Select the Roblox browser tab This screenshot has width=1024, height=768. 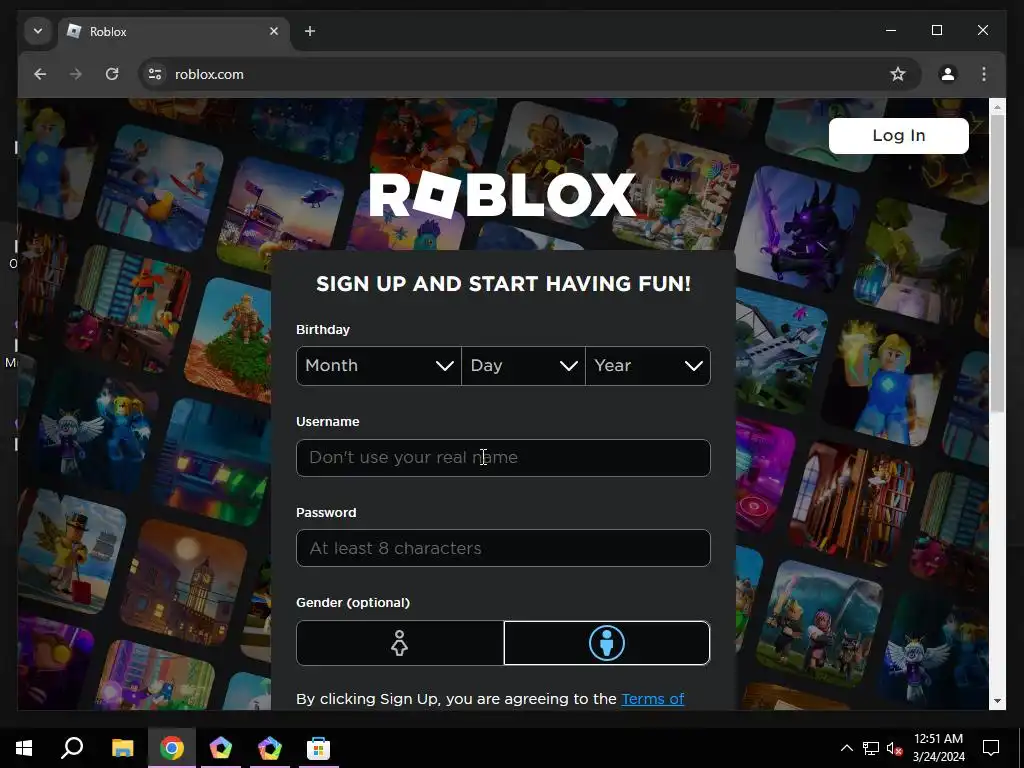pos(174,31)
